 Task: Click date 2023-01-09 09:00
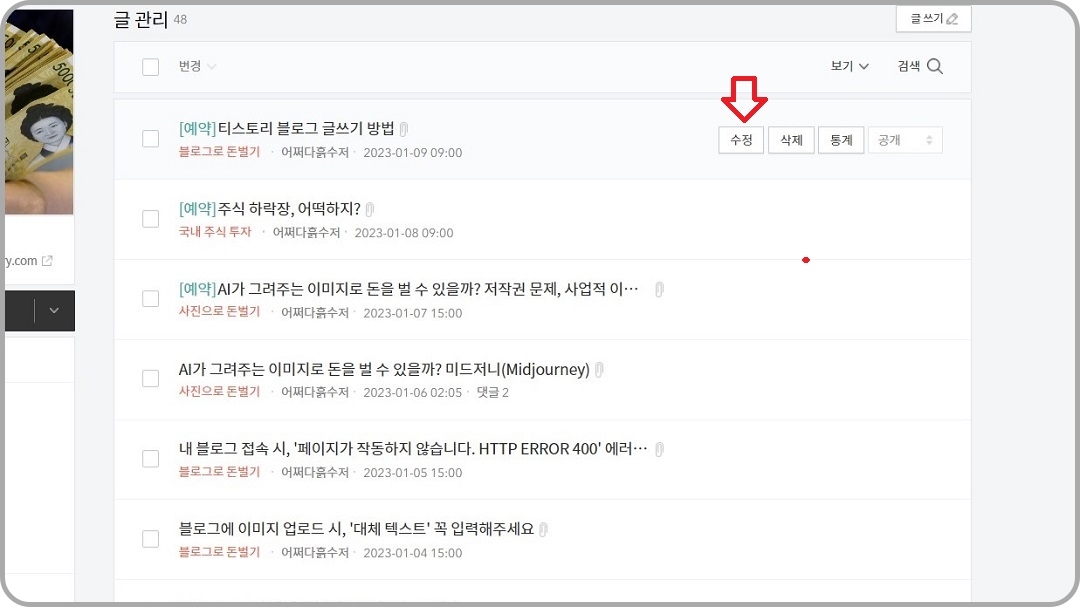coord(413,153)
